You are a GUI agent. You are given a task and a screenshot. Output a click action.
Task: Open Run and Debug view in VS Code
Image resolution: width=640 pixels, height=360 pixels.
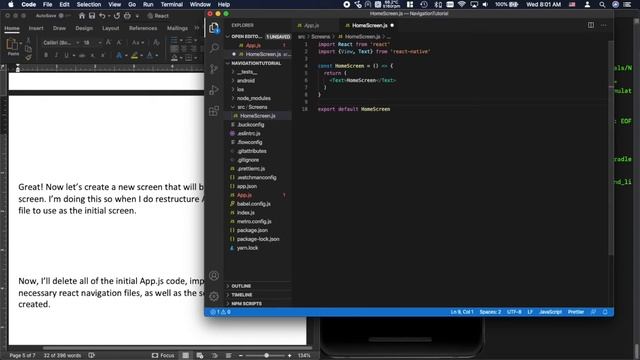pyautogui.click(x=214, y=90)
